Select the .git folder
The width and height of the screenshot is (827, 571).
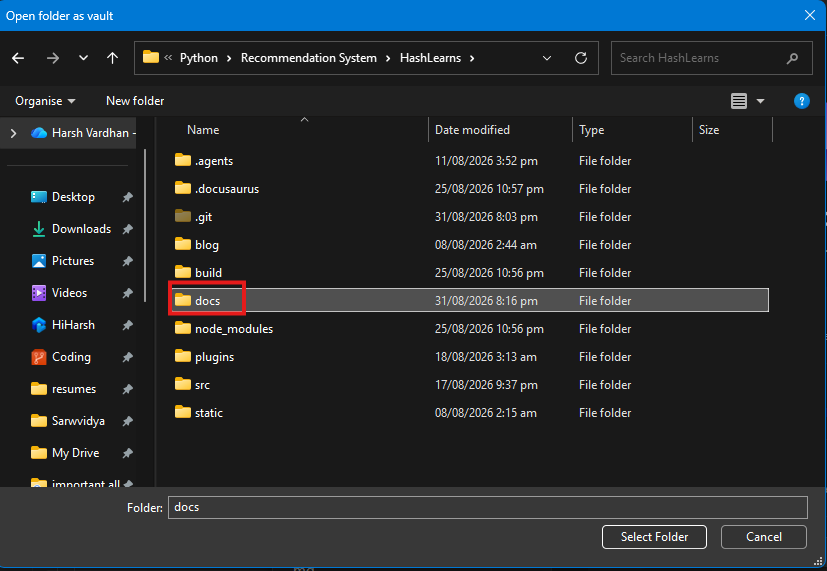point(193,217)
